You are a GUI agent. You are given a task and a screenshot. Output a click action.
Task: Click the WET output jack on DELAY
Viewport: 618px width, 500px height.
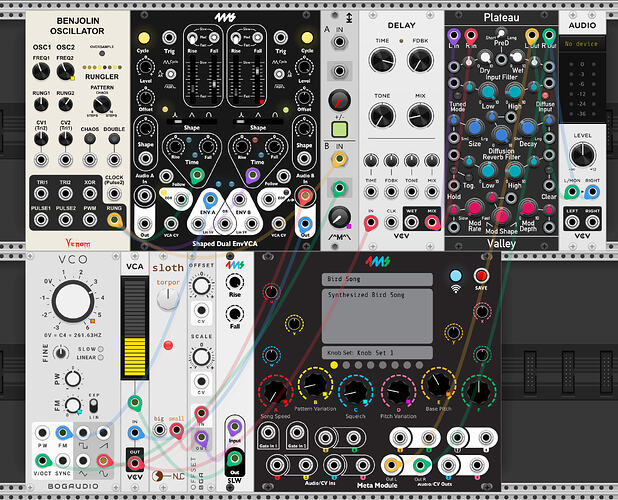click(411, 222)
